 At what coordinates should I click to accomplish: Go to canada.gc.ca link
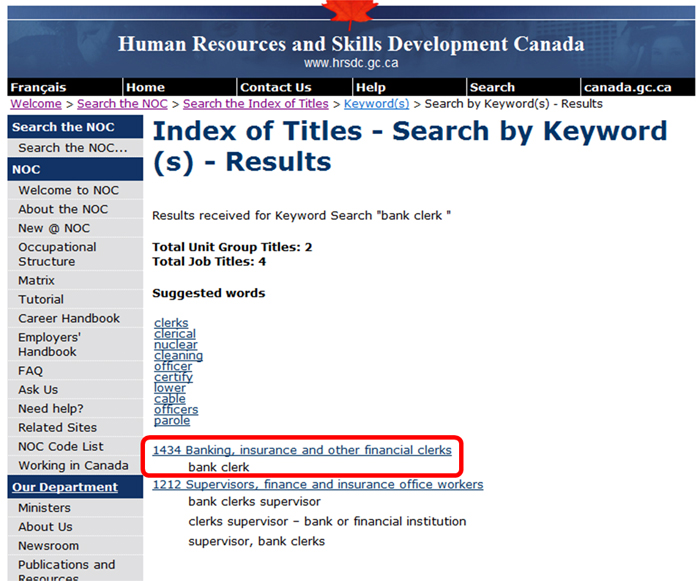tap(628, 88)
